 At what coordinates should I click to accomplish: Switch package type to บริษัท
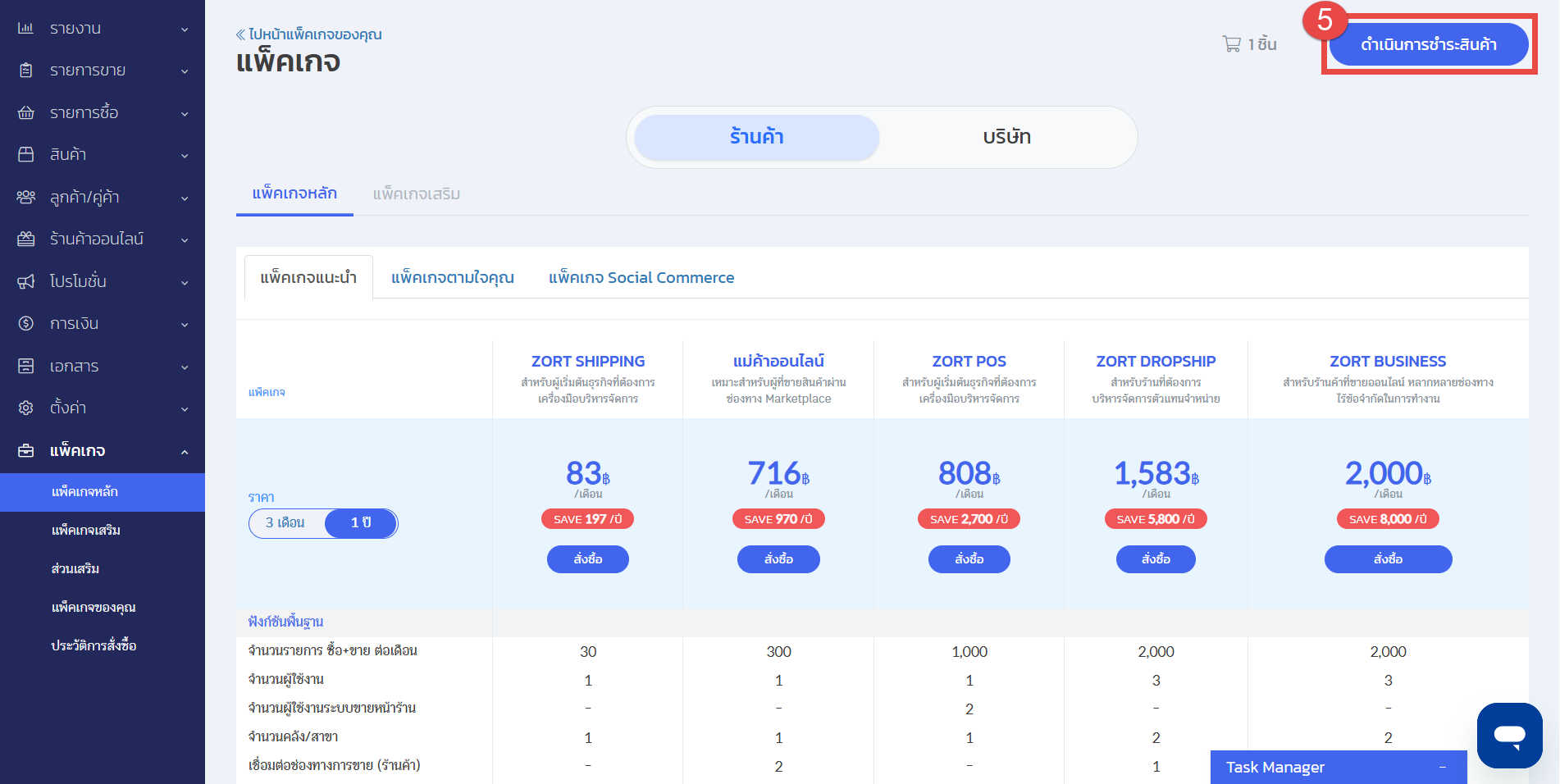[1006, 137]
